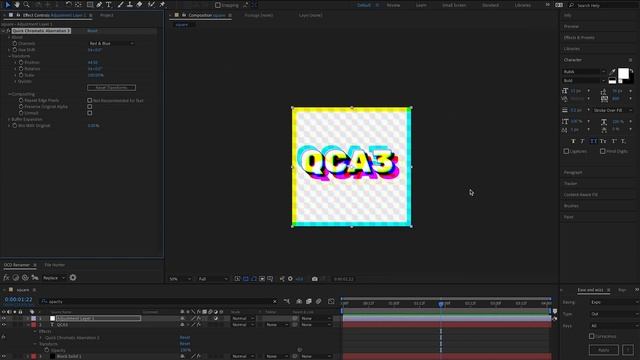The width and height of the screenshot is (640, 360).
Task: Select the Selection arrow tool
Action: coord(7,4)
